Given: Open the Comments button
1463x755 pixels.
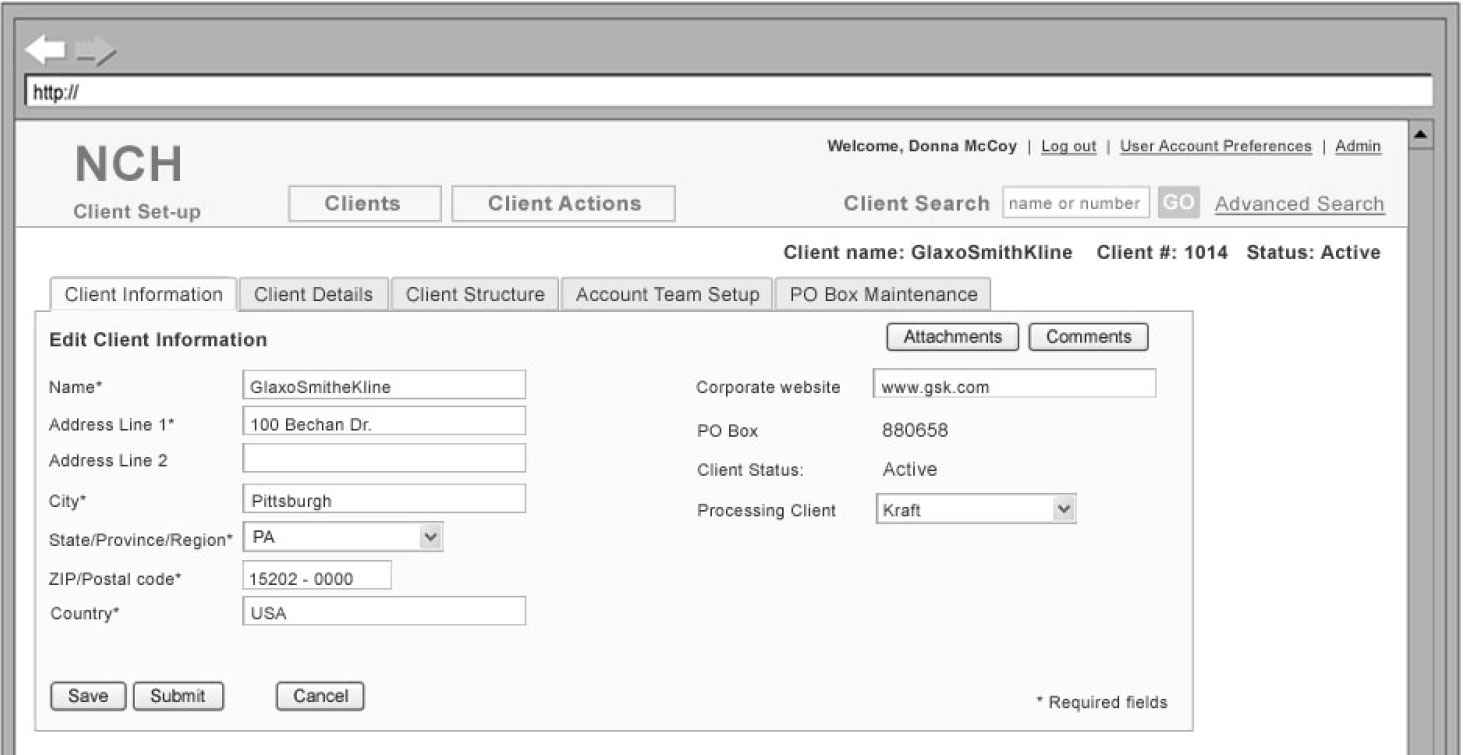Looking at the screenshot, I should pyautogui.click(x=1088, y=337).
